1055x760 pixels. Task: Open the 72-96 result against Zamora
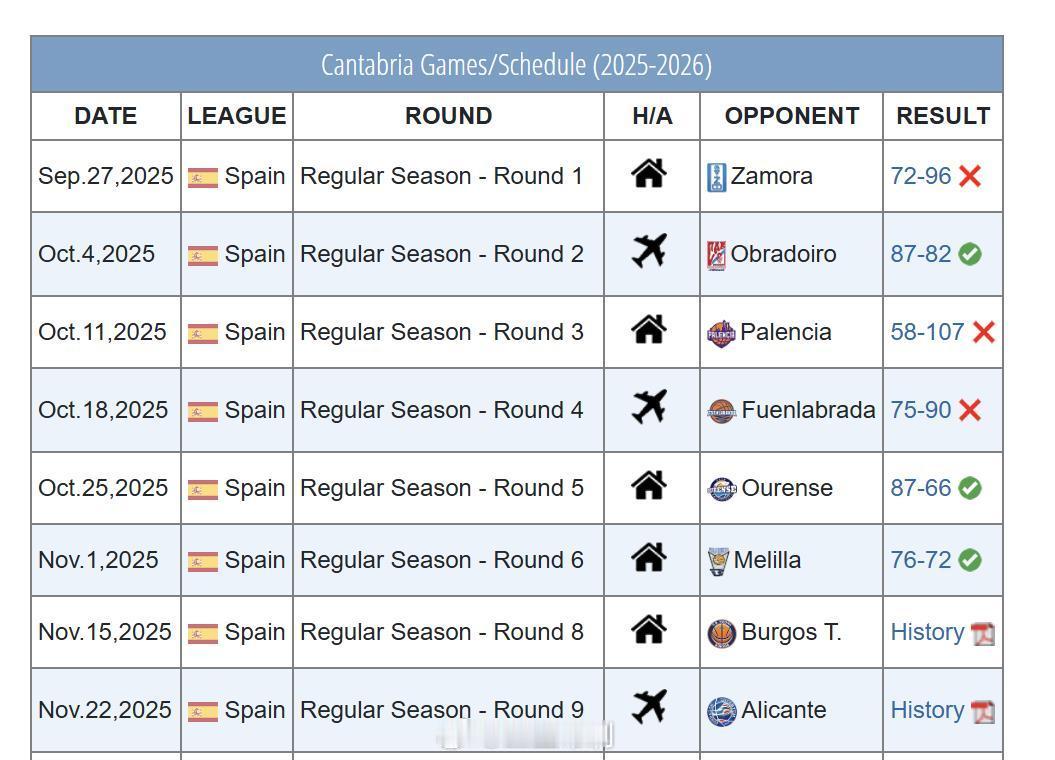click(920, 176)
